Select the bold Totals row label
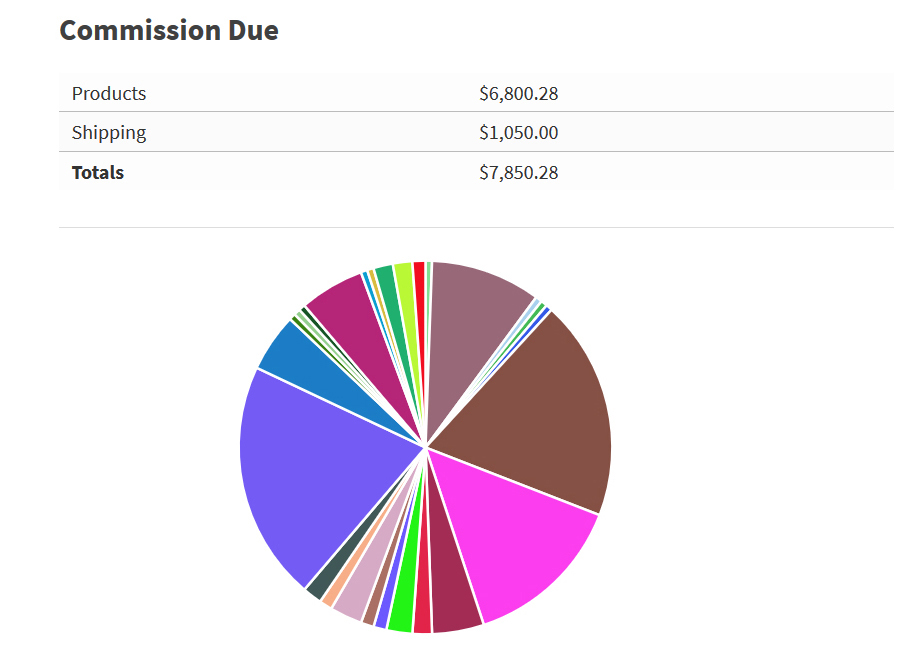 (98, 172)
